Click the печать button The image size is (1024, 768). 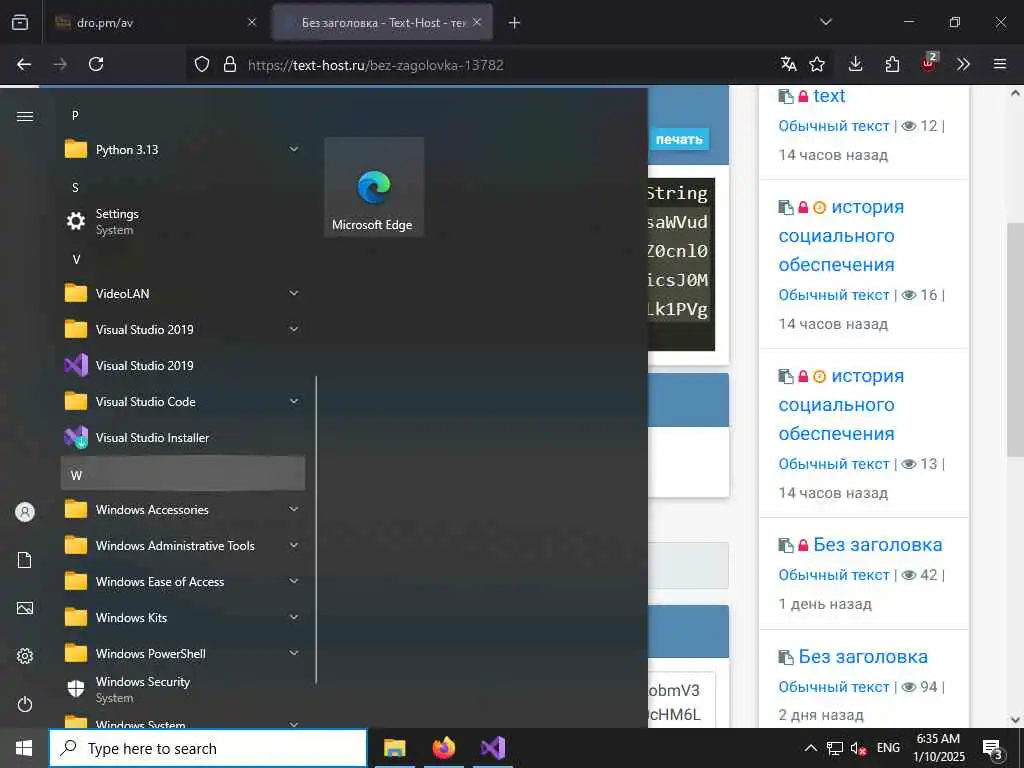679,139
